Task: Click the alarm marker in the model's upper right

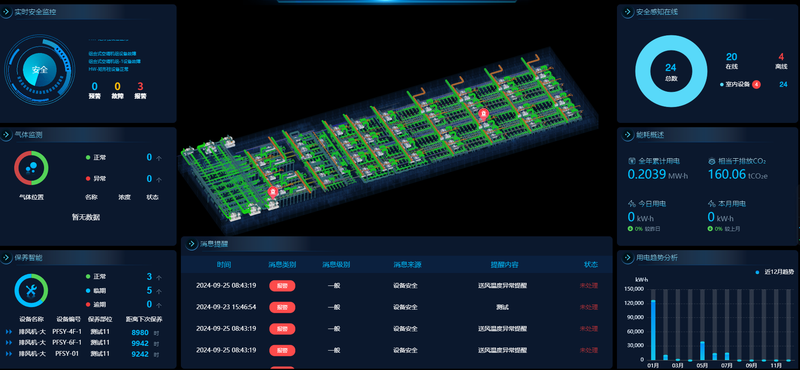Action: tap(484, 113)
